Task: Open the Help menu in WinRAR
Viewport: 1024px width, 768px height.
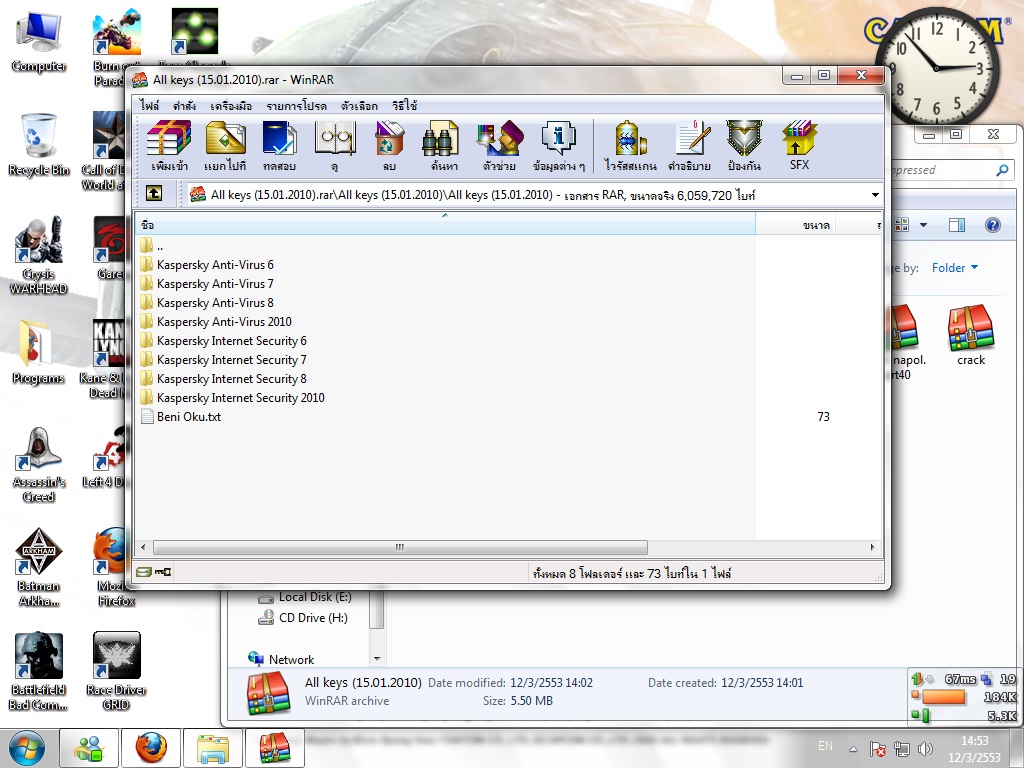Action: pyautogui.click(x=404, y=105)
